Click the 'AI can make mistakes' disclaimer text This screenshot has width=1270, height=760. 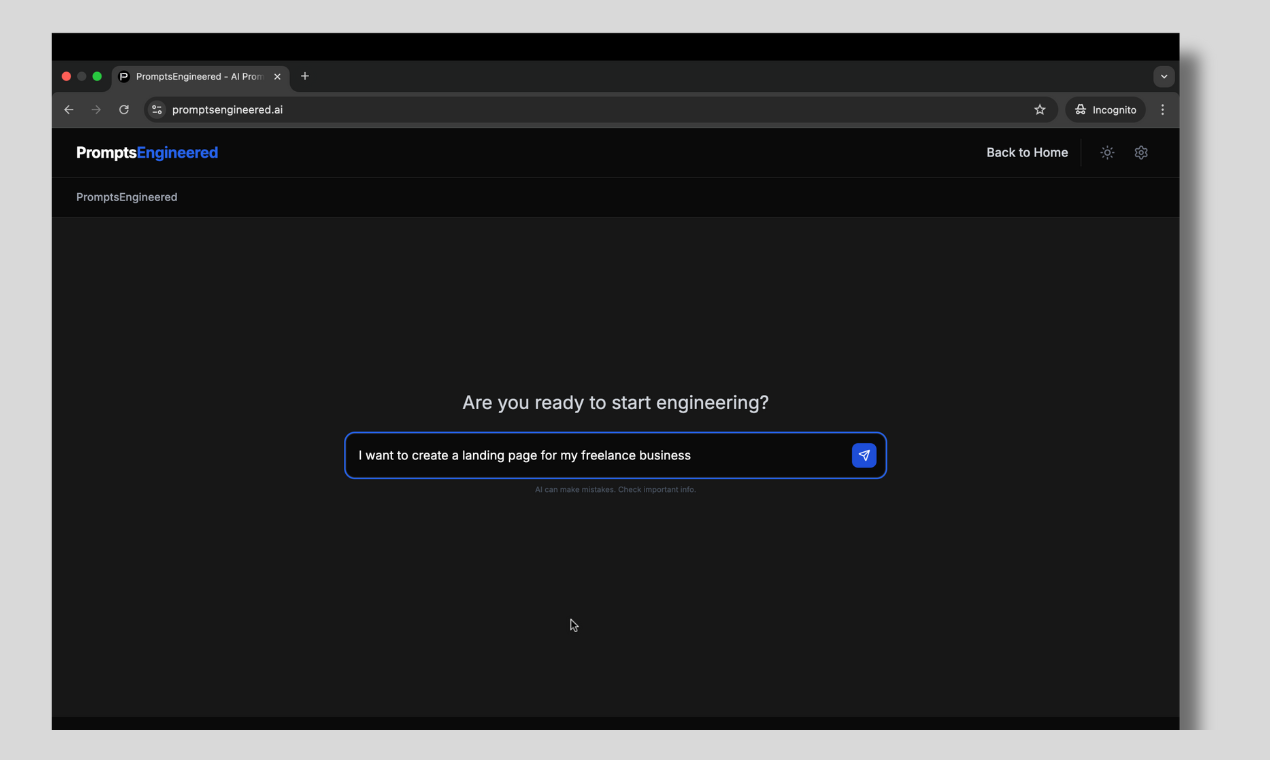(615, 490)
